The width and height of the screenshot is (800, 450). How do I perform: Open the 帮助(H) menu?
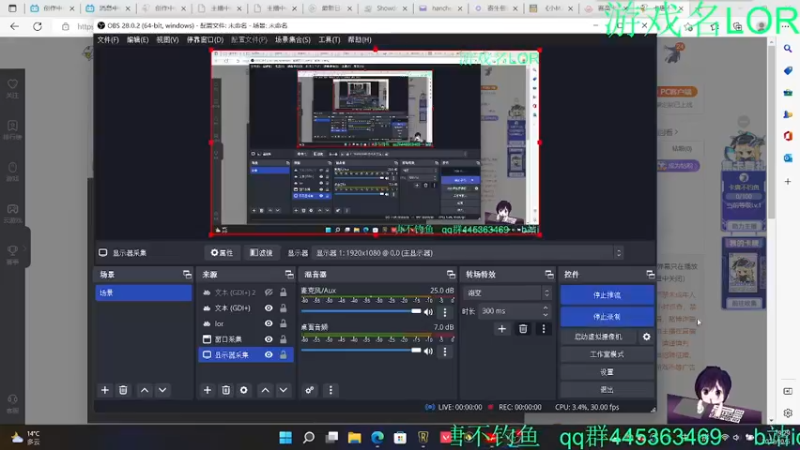(x=359, y=40)
